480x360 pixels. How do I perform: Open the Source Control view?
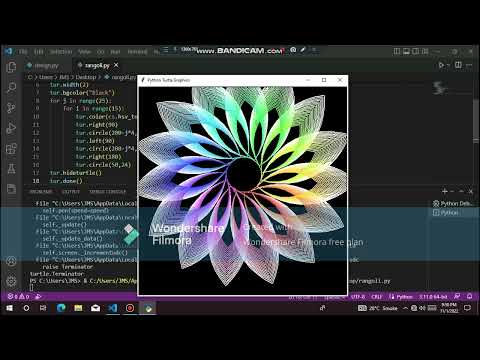(11, 108)
